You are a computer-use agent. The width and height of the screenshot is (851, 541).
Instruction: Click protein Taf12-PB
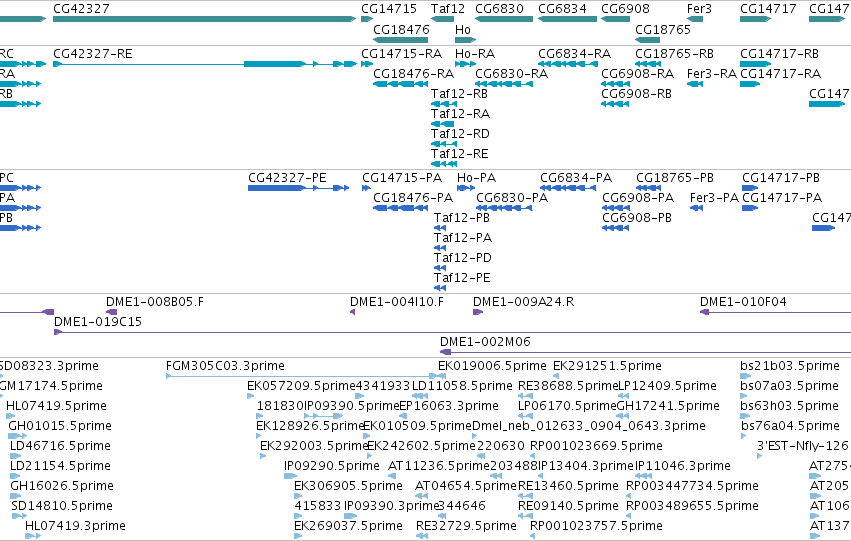[x=440, y=228]
